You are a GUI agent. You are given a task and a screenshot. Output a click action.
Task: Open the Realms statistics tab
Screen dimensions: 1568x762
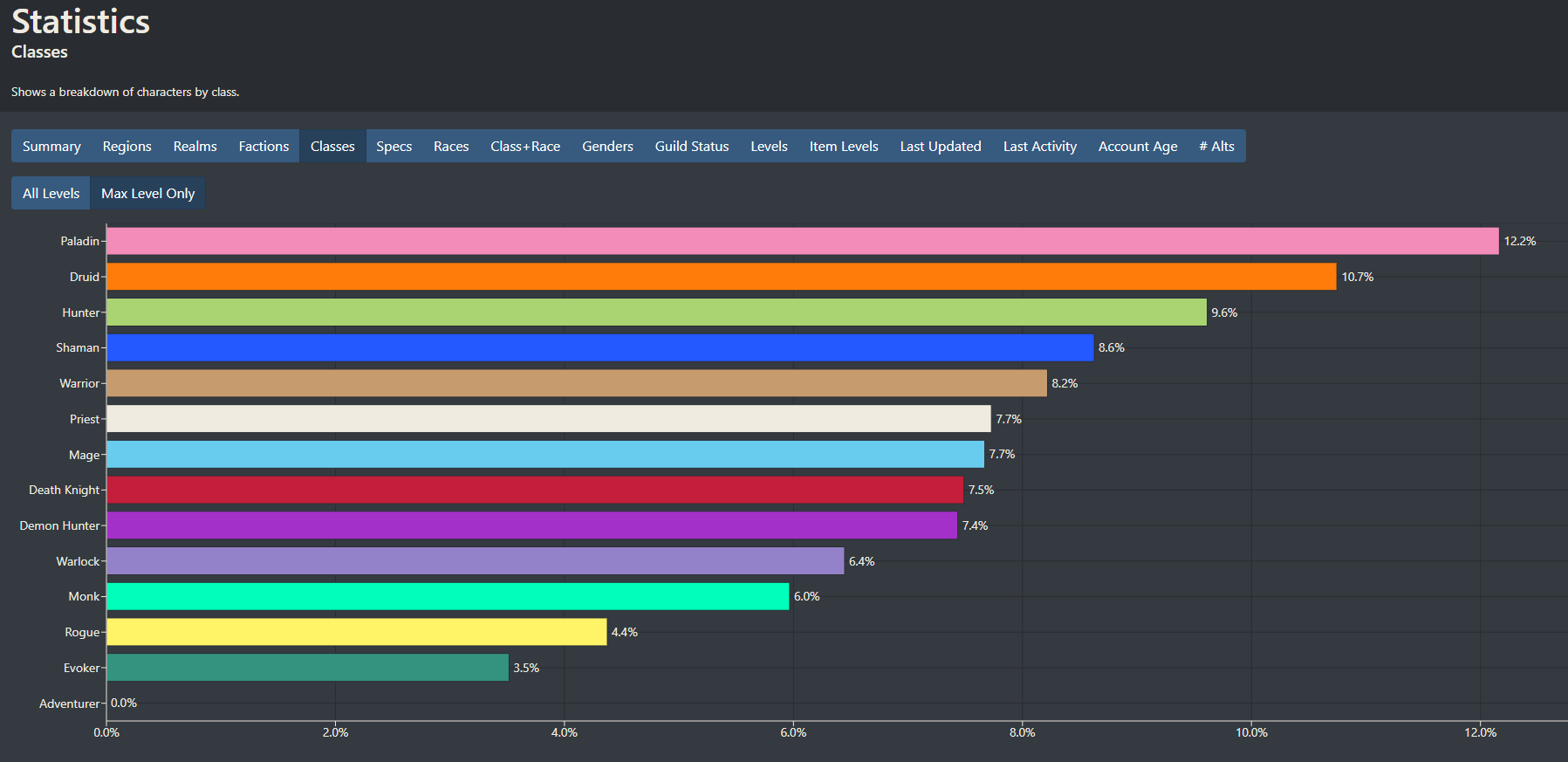coord(195,146)
